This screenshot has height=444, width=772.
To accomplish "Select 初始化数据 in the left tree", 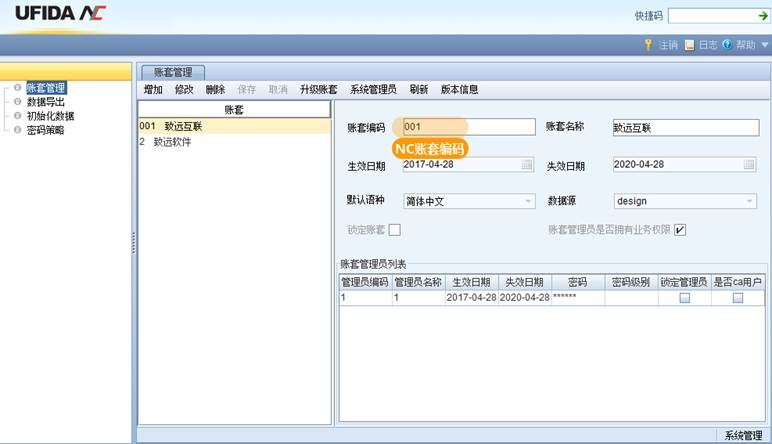I will (50, 116).
